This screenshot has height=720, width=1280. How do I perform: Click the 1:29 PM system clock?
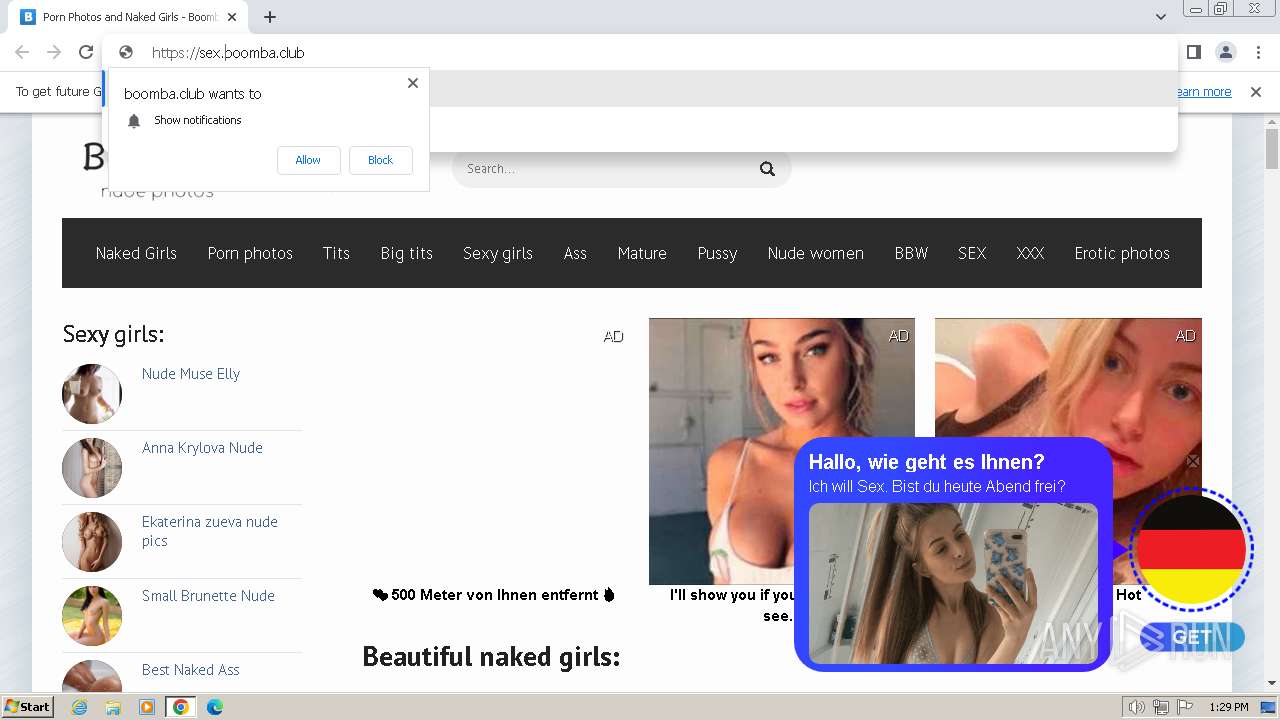pos(1228,707)
